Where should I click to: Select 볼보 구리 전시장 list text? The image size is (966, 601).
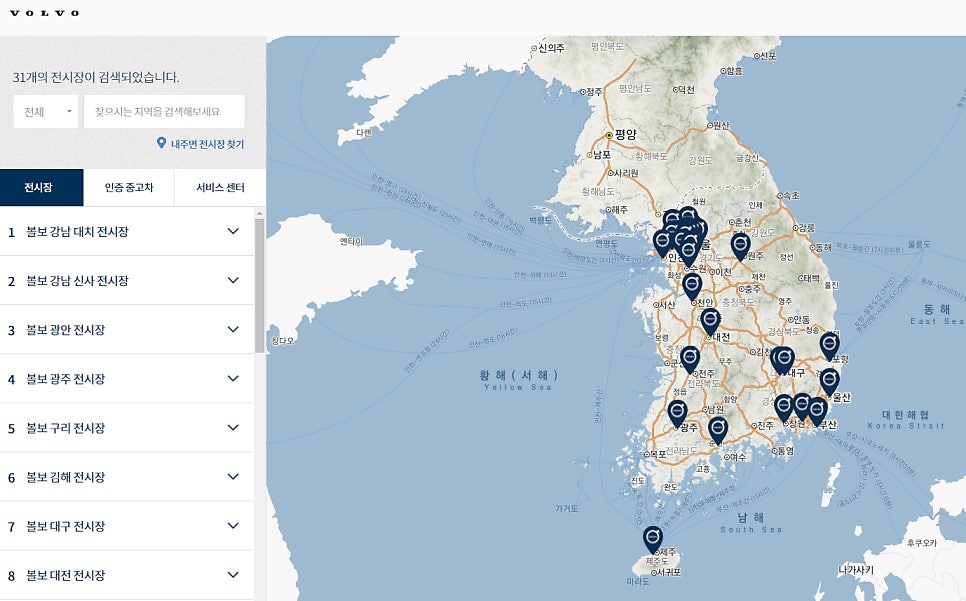[x=65, y=428]
